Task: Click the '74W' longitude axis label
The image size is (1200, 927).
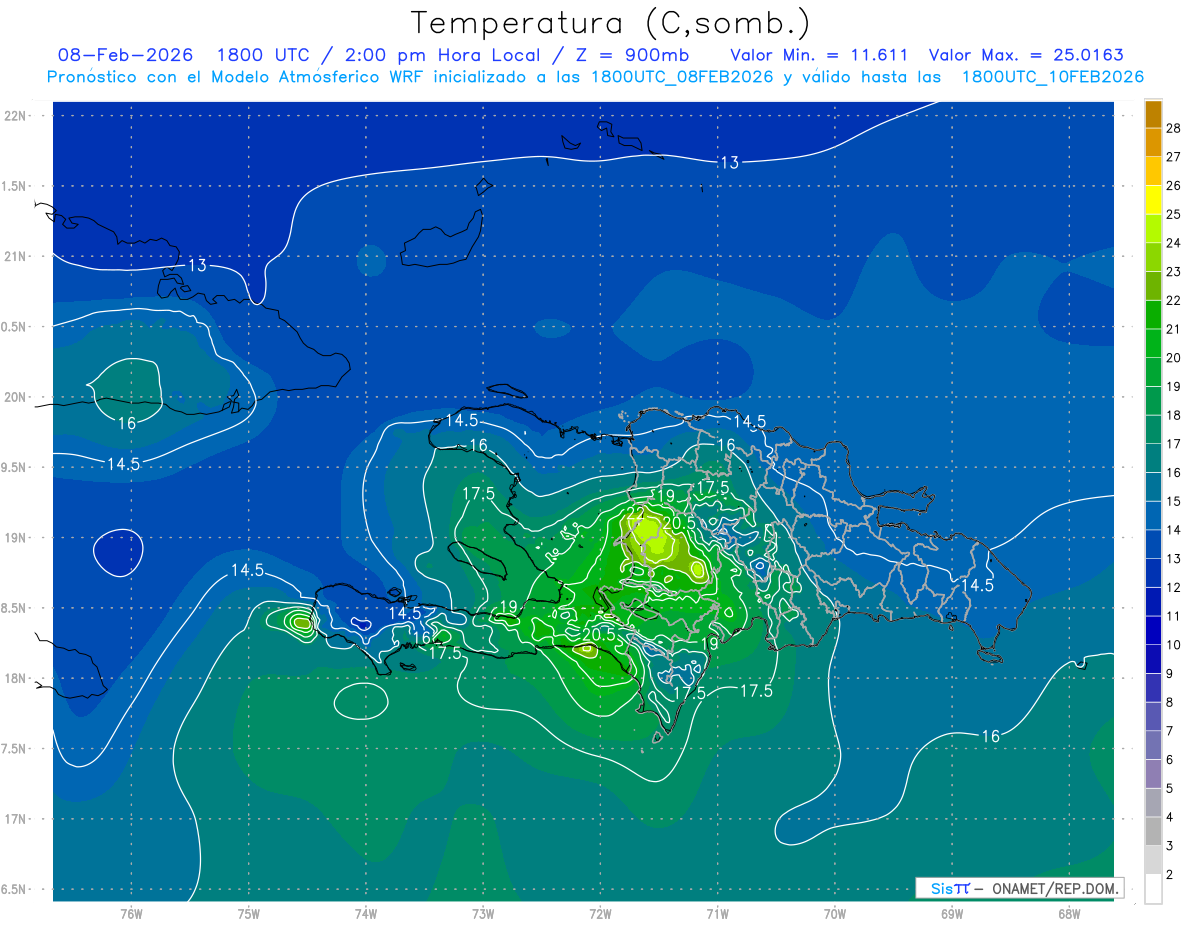Action: click(365, 914)
